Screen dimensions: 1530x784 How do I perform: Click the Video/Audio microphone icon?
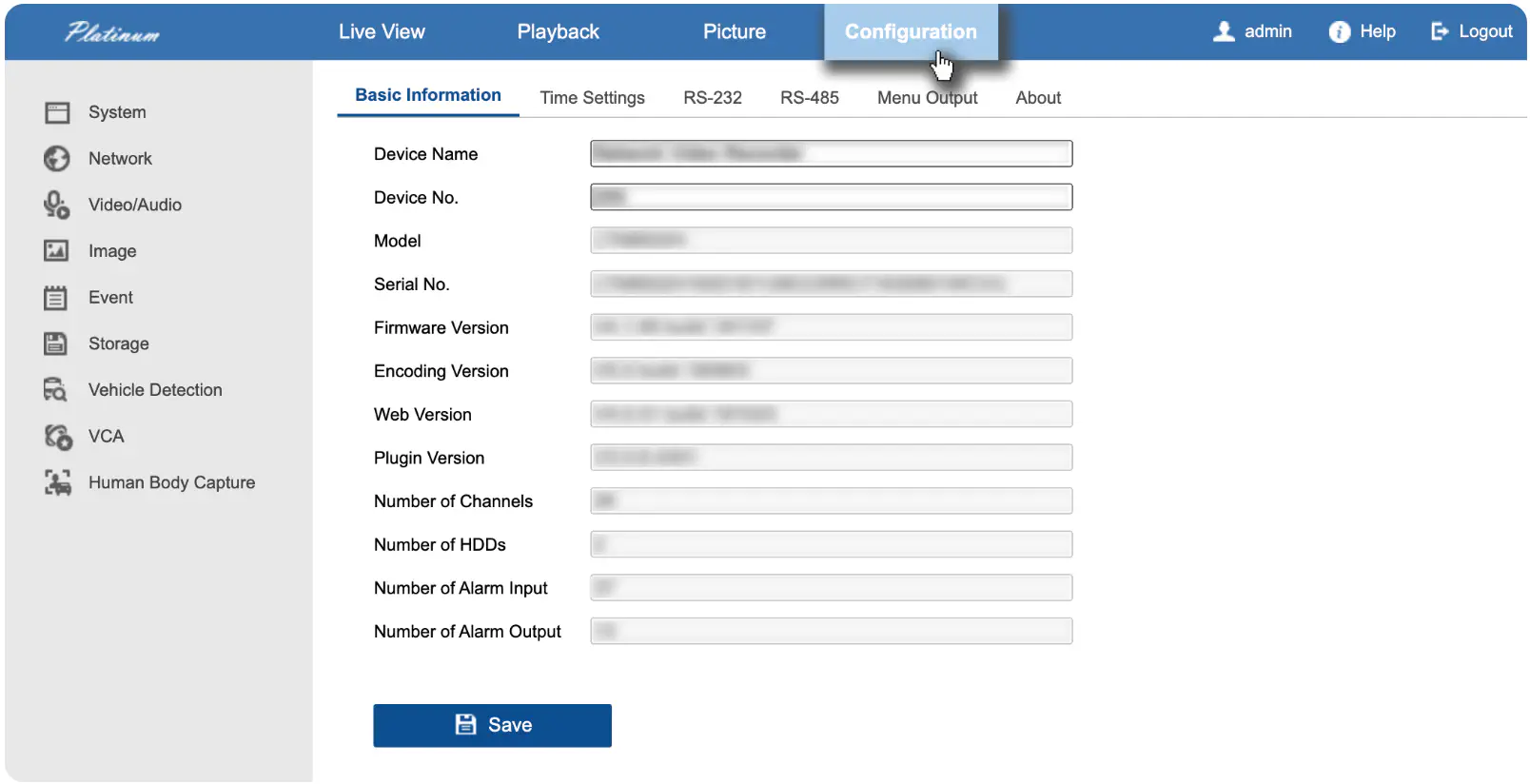coord(56,205)
